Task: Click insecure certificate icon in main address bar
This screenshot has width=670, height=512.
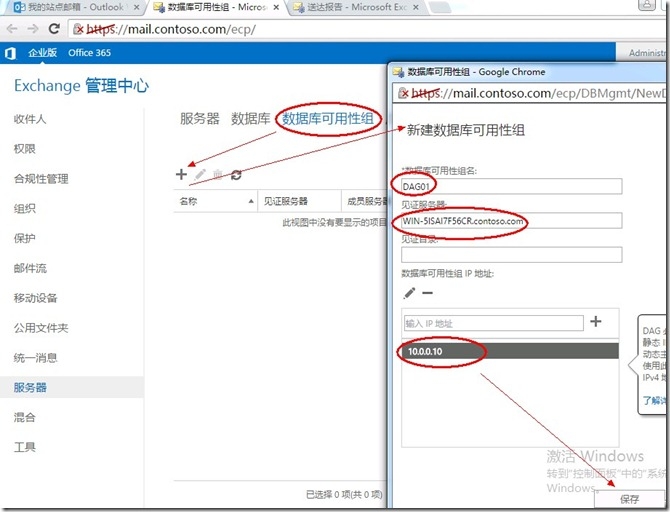Action: click(x=79, y=29)
